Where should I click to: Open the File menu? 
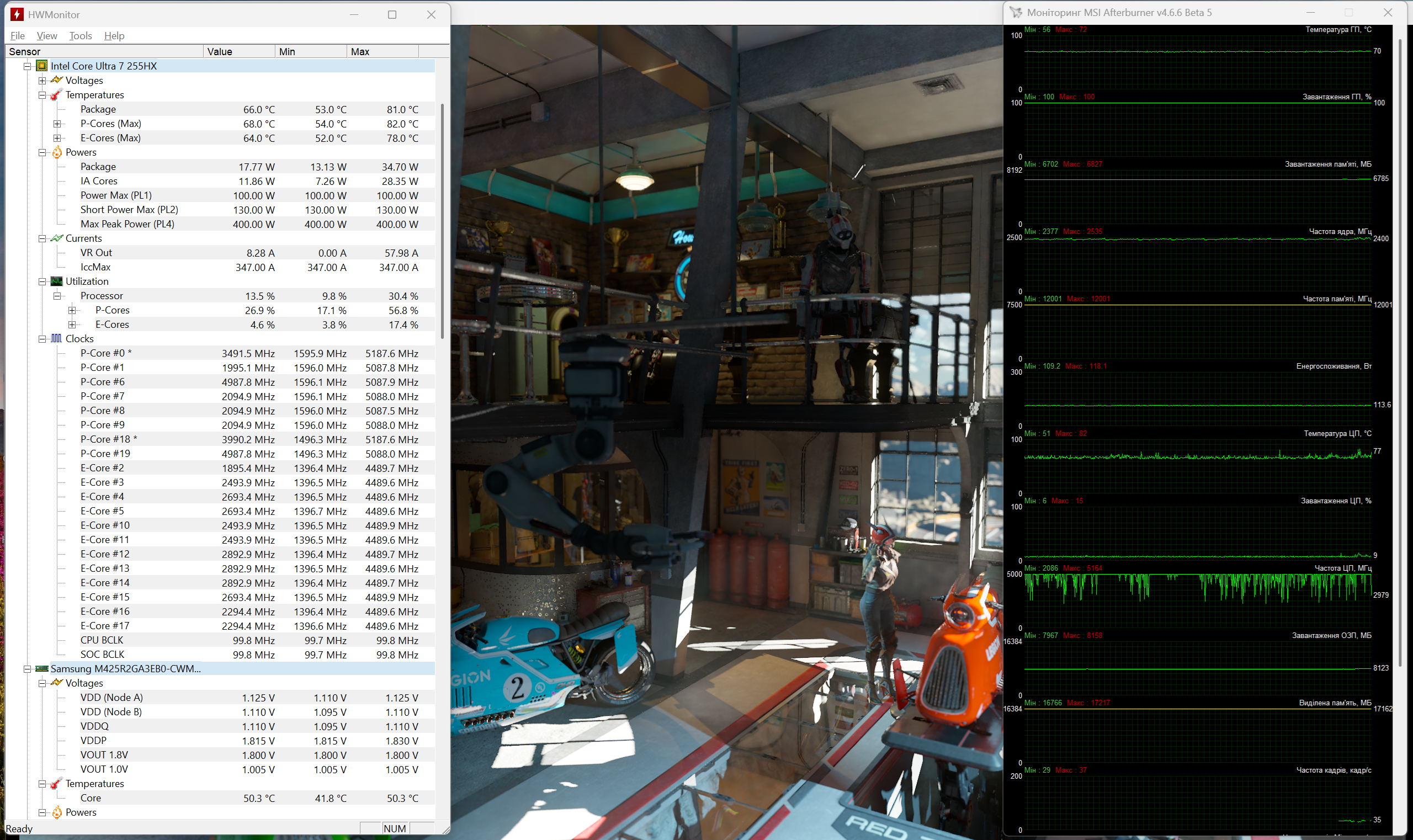pyautogui.click(x=18, y=36)
